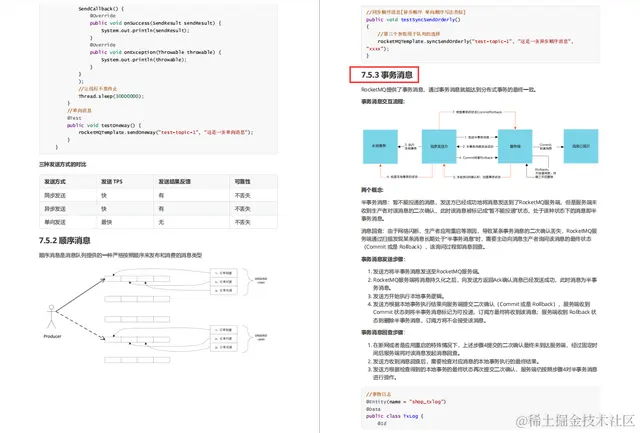
Task: Click the '事务消息发送步骤:' subheading
Action: tap(383, 259)
